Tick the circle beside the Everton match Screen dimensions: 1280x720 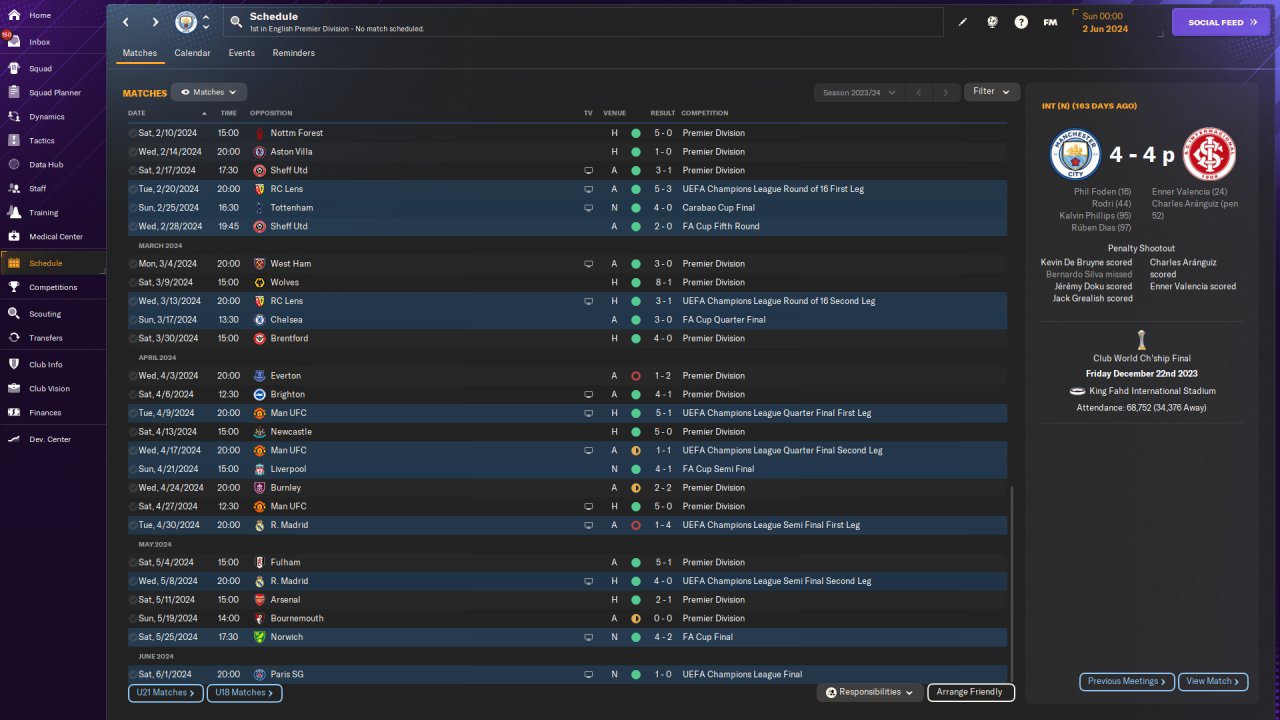click(x=133, y=376)
